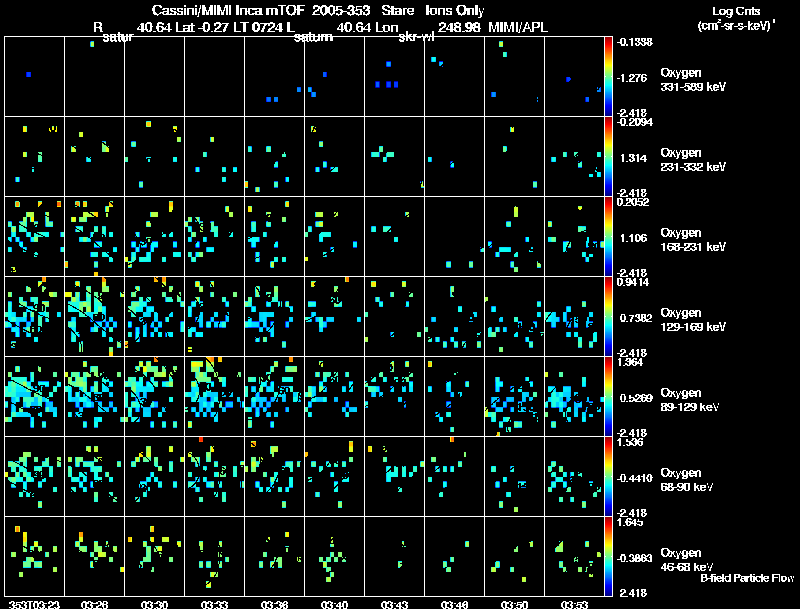Click the 03:40 time axis label

coord(334,605)
